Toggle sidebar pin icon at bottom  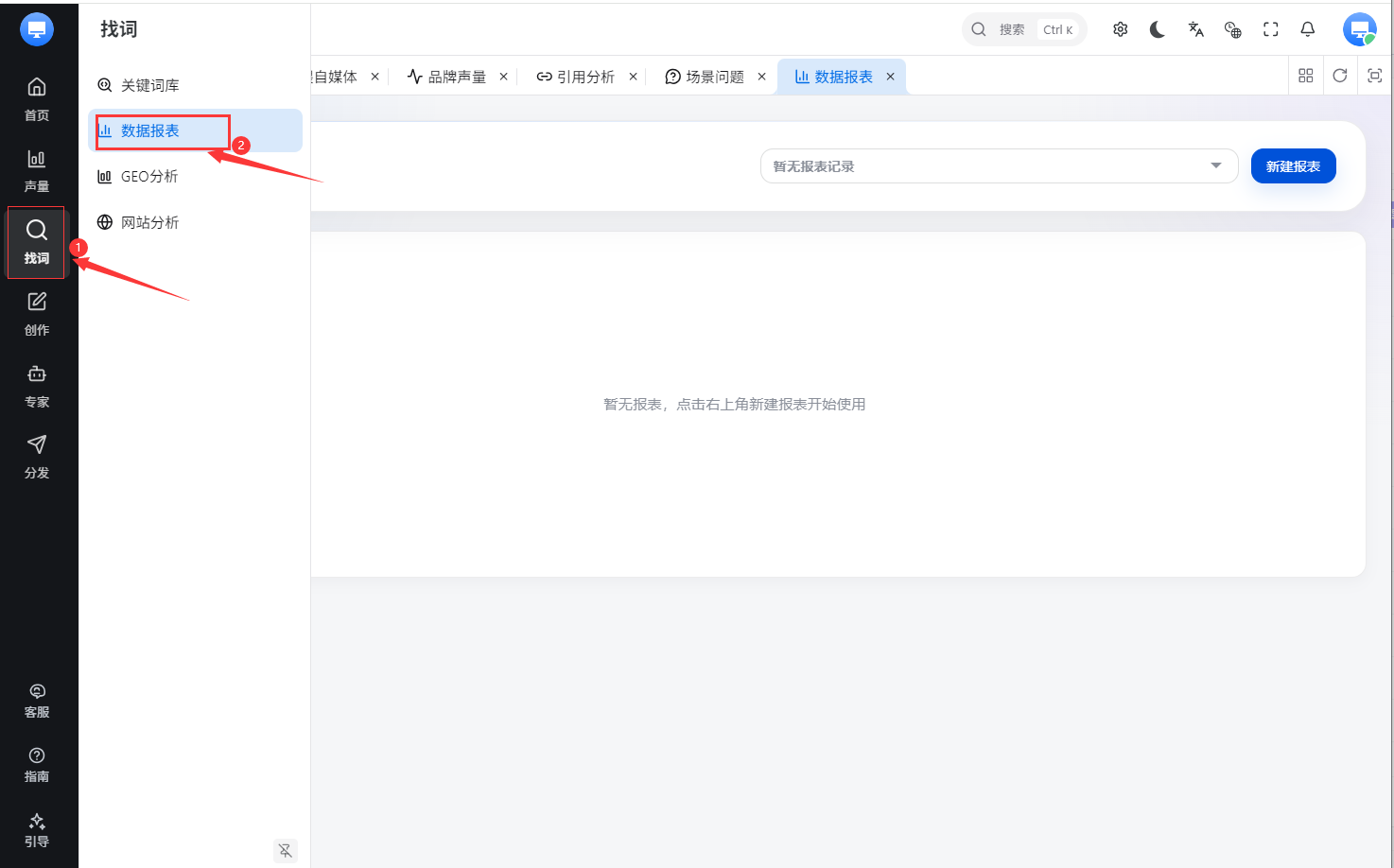pos(286,850)
